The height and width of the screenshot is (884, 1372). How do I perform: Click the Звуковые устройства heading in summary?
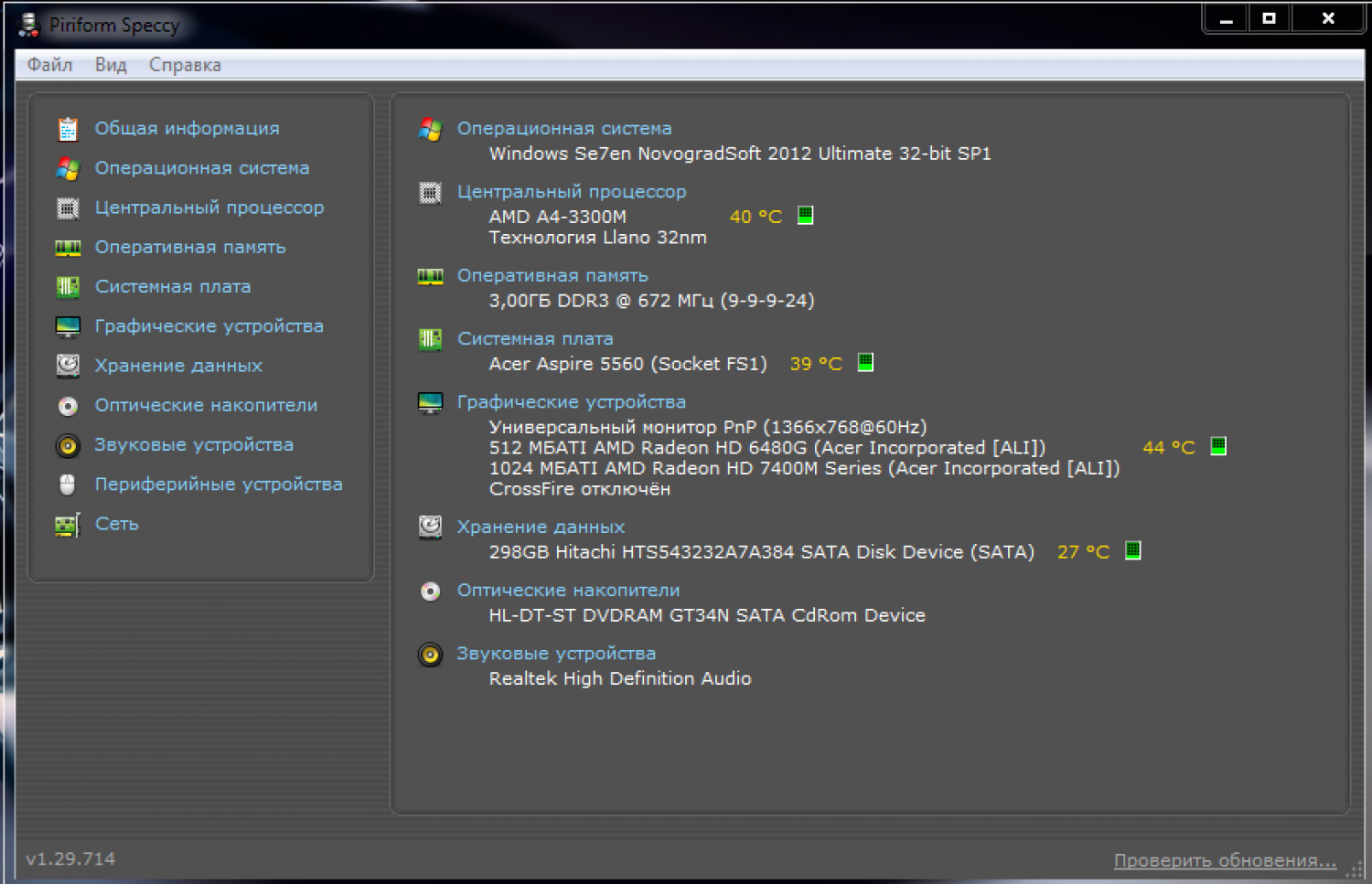click(556, 655)
